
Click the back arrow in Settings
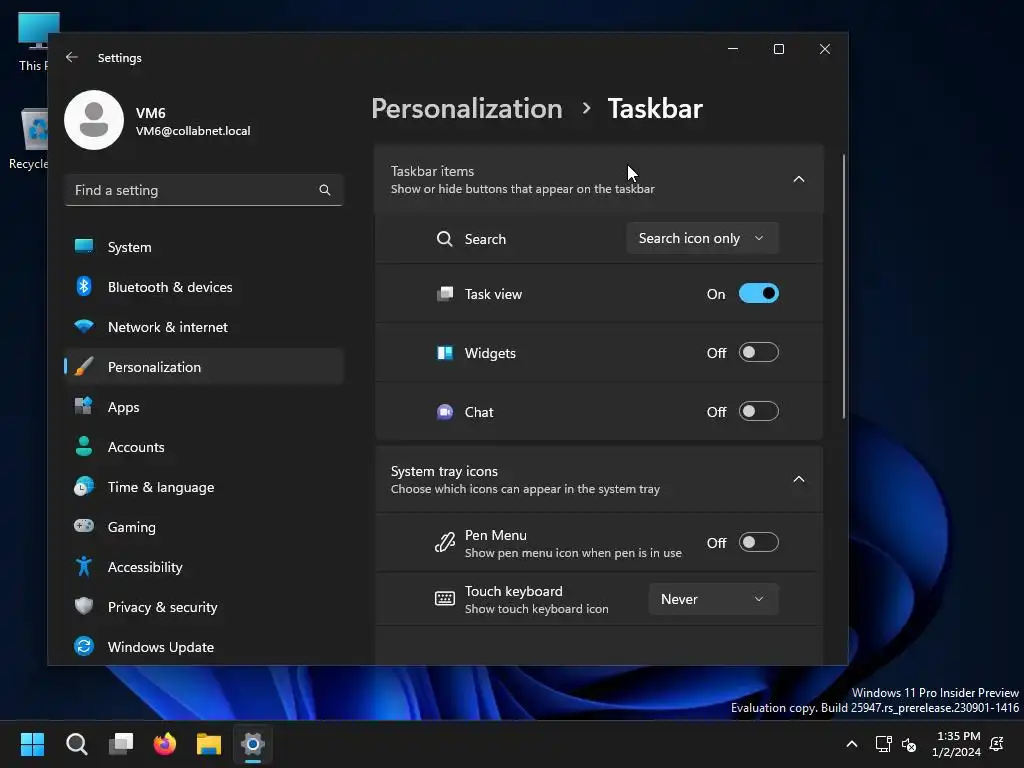coord(72,57)
